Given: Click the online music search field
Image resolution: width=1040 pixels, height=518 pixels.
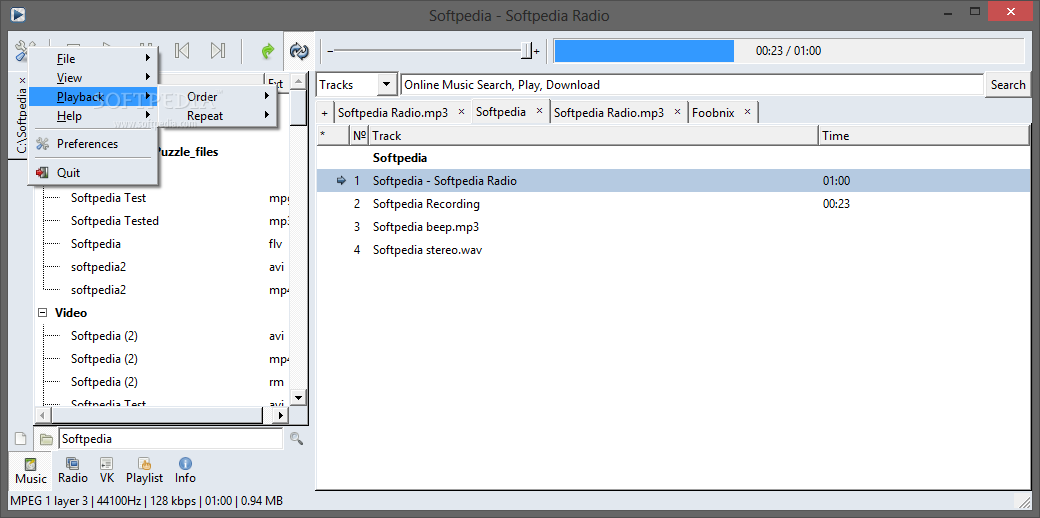Looking at the screenshot, I should pyautogui.click(x=692, y=85).
